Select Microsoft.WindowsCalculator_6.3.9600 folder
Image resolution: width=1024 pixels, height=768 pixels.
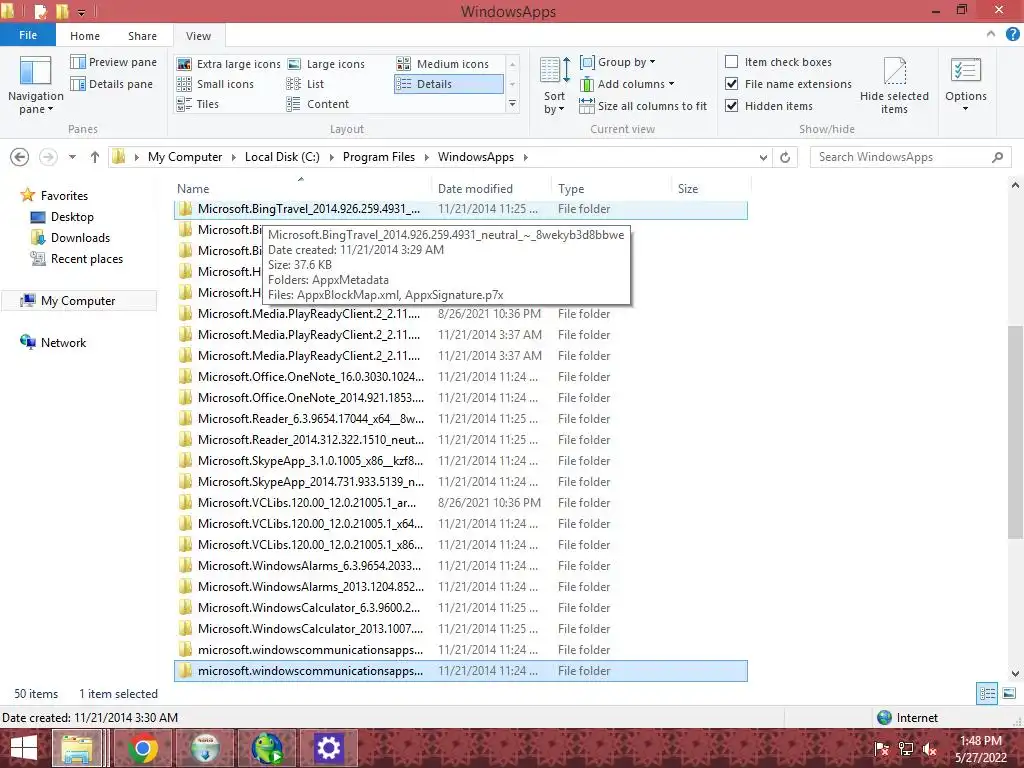(460, 607)
